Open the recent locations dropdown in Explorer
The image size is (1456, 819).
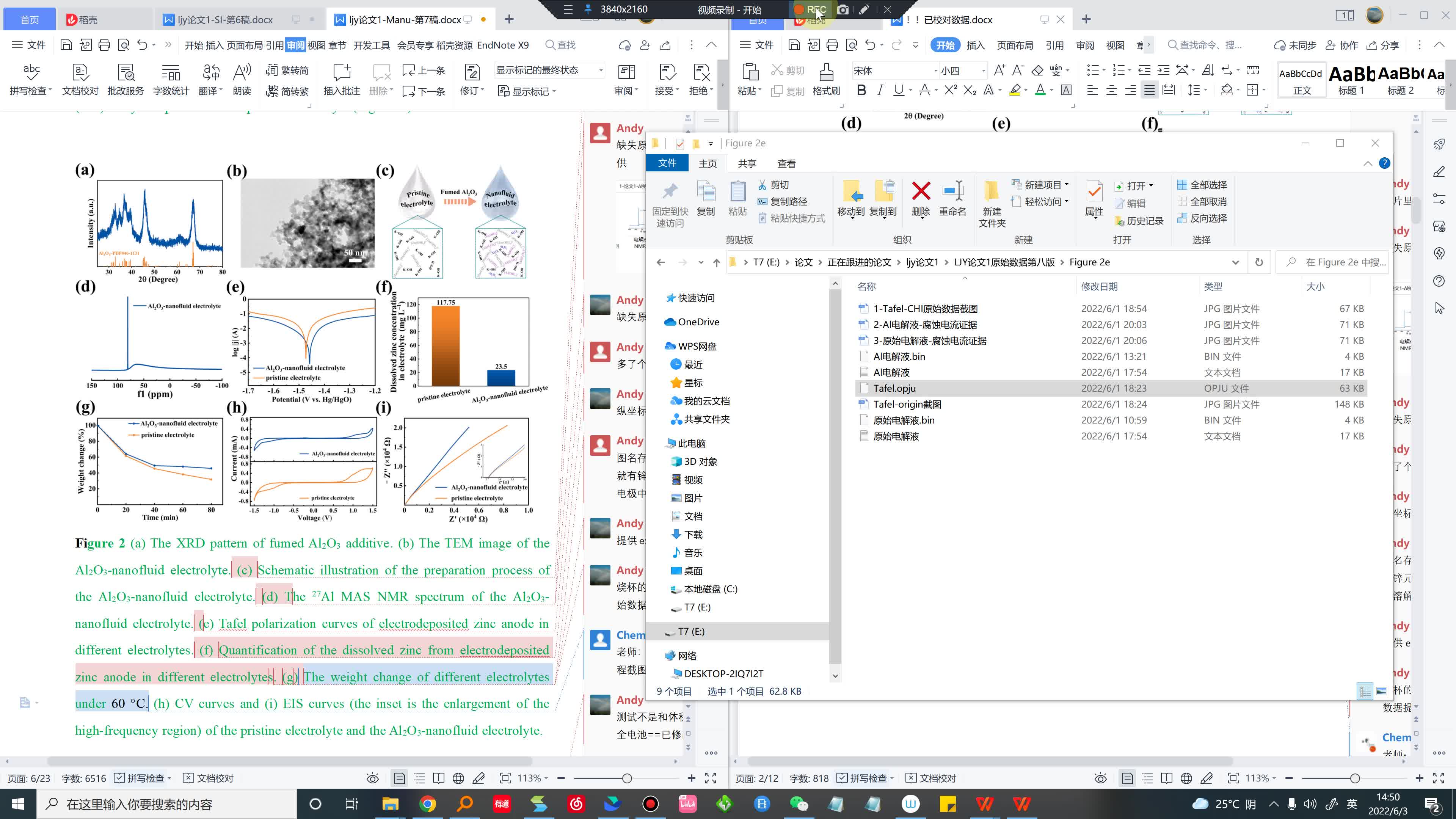point(701,262)
